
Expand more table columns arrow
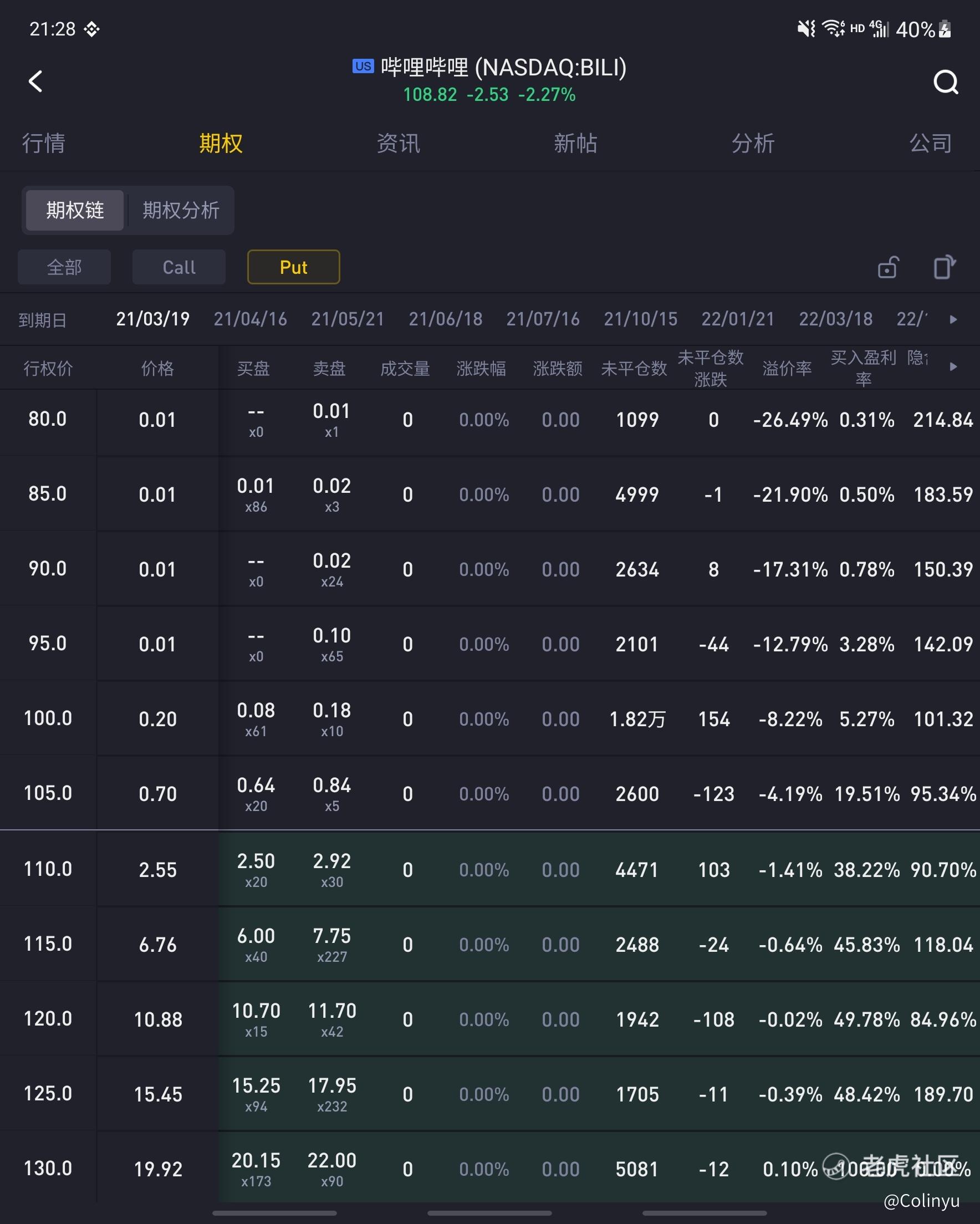(953, 367)
